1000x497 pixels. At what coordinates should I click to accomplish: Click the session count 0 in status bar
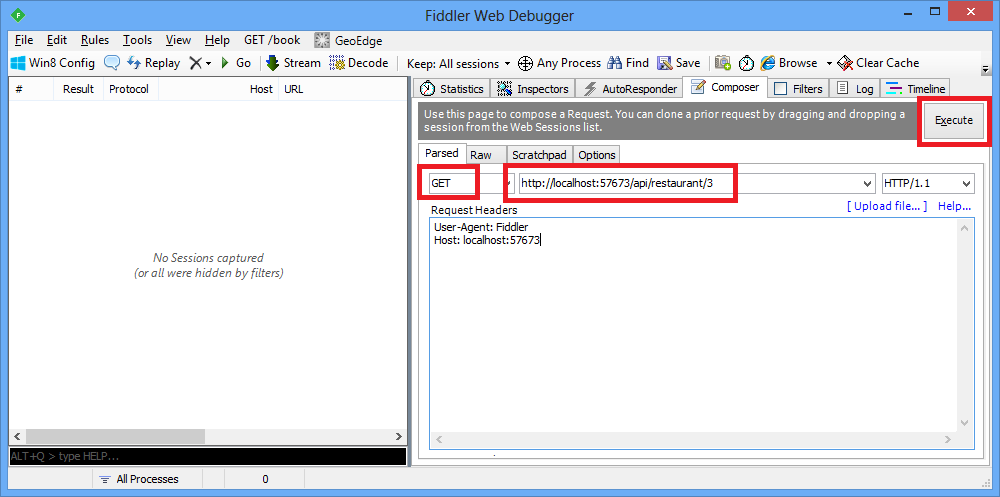coord(265,479)
